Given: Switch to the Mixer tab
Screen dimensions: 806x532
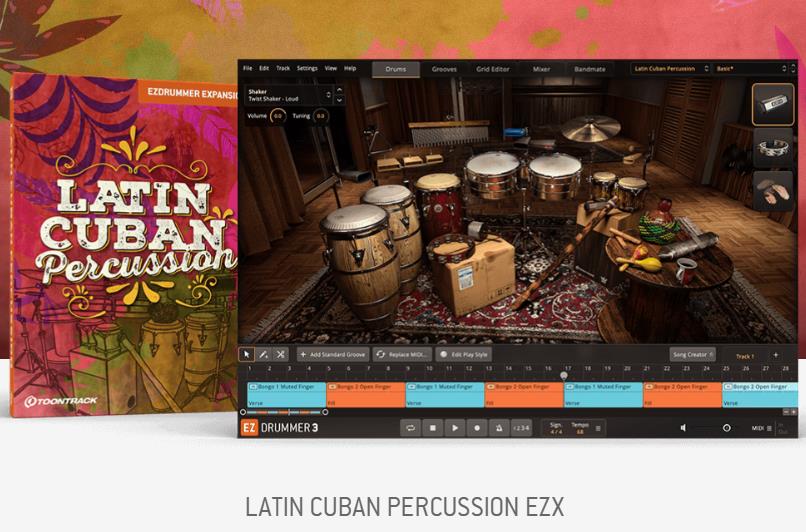Looking at the screenshot, I should tap(541, 69).
